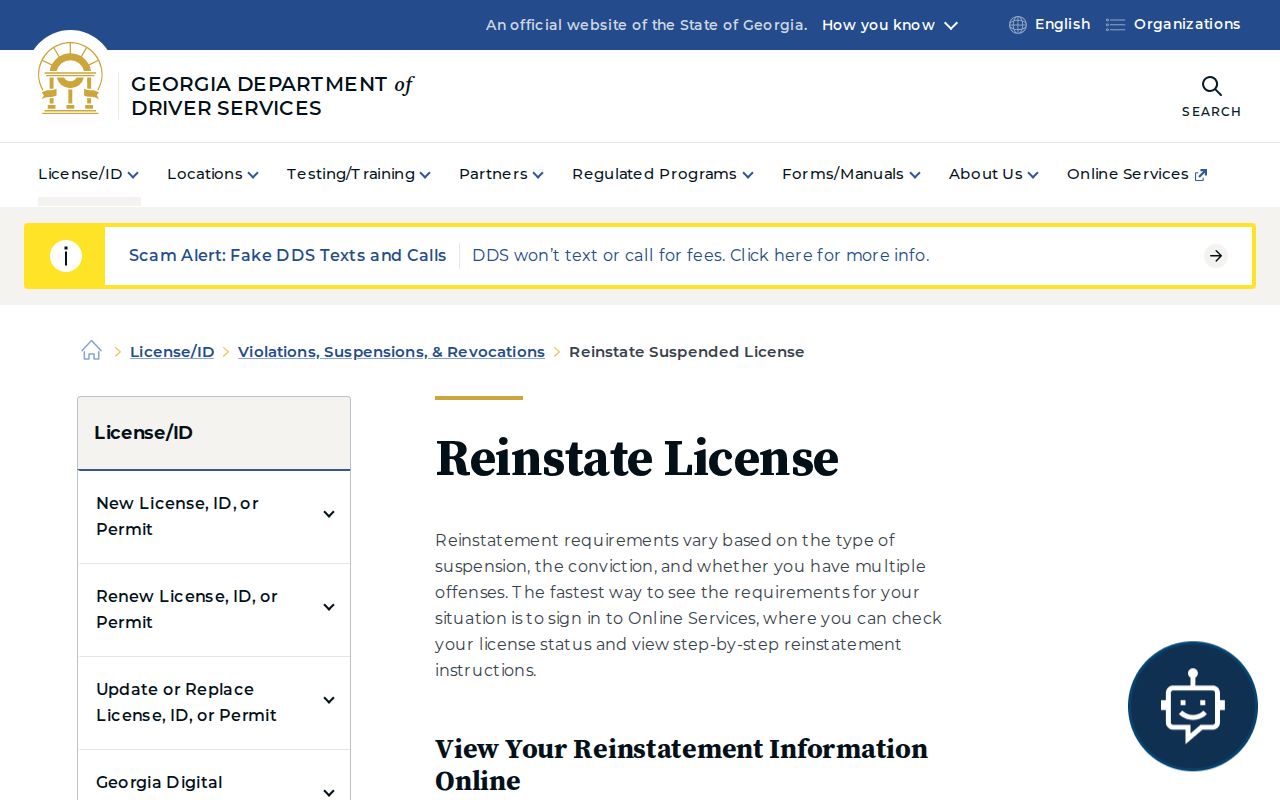
Task: Click the Scam Alert banner title
Action: [288, 256]
